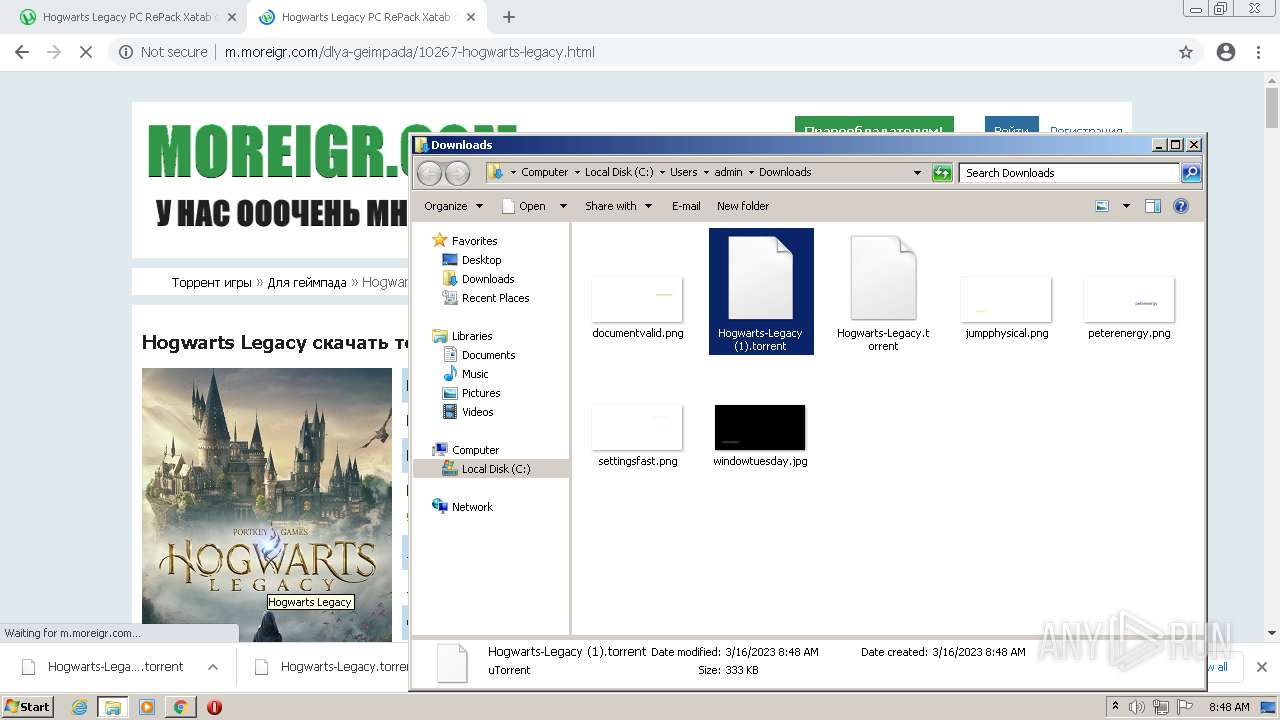Click the refresh icon beside address bar

[942, 173]
